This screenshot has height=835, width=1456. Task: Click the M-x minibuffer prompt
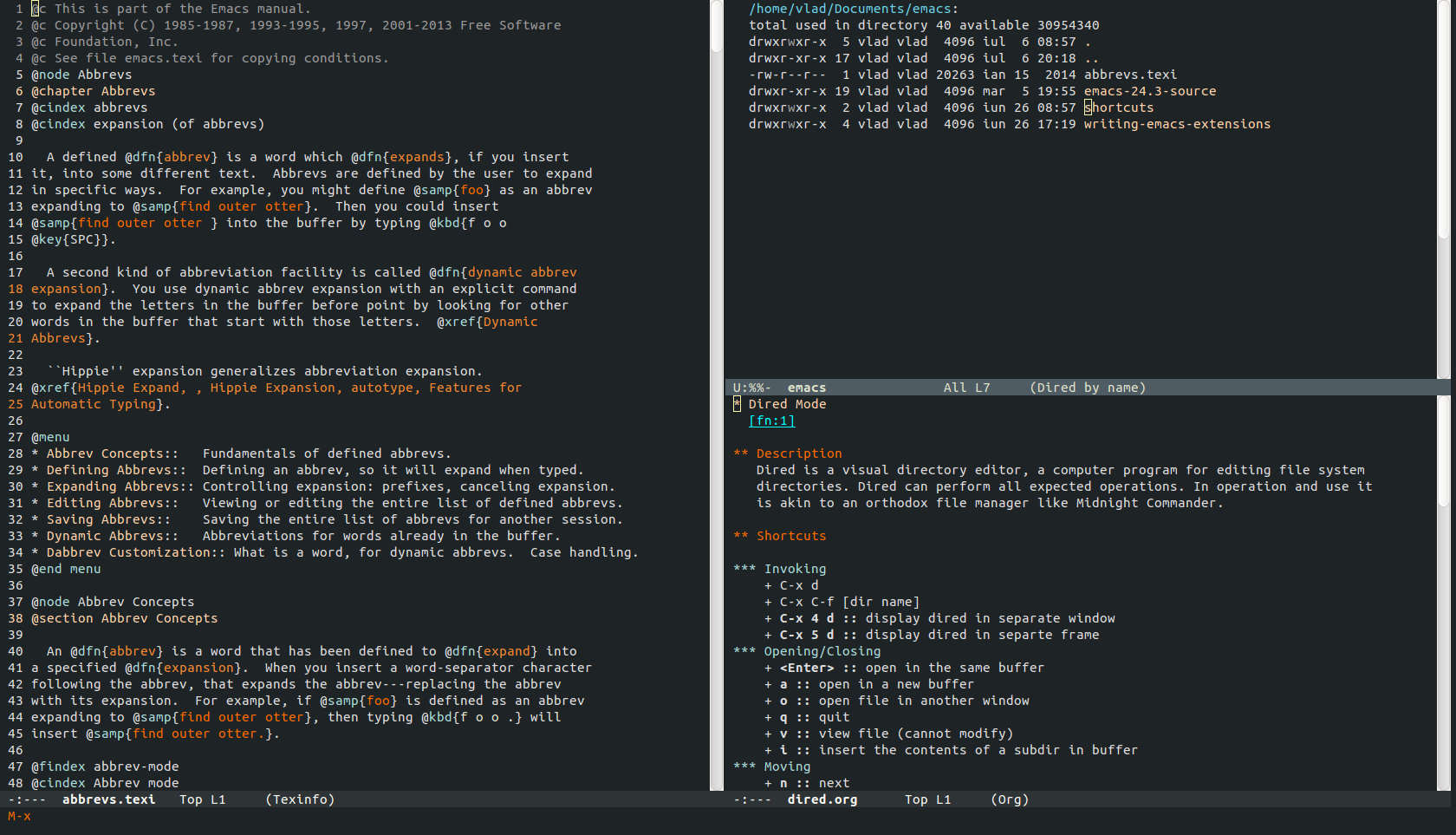tap(19, 816)
